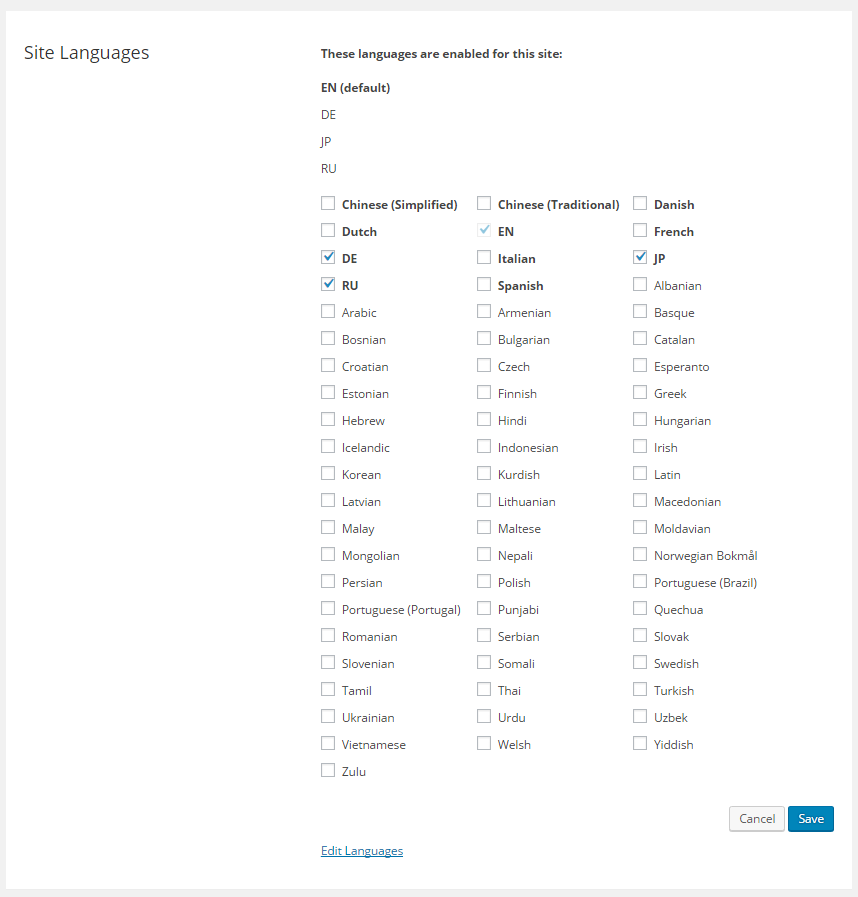Viewport: 858px width, 897px height.
Task: Check the Yiddish checkbox
Action: (x=640, y=744)
